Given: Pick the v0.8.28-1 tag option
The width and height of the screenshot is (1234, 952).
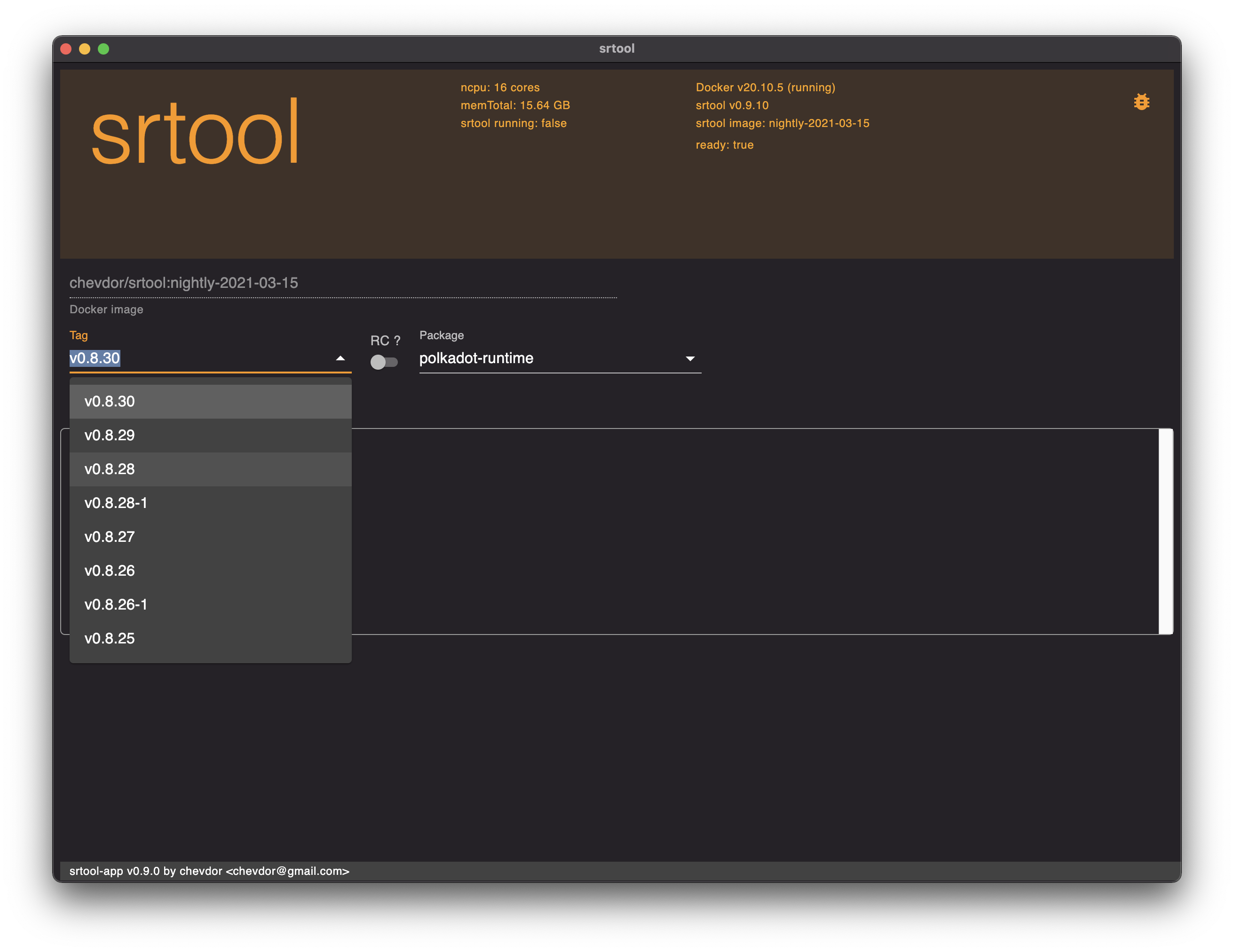Looking at the screenshot, I should tap(210, 503).
